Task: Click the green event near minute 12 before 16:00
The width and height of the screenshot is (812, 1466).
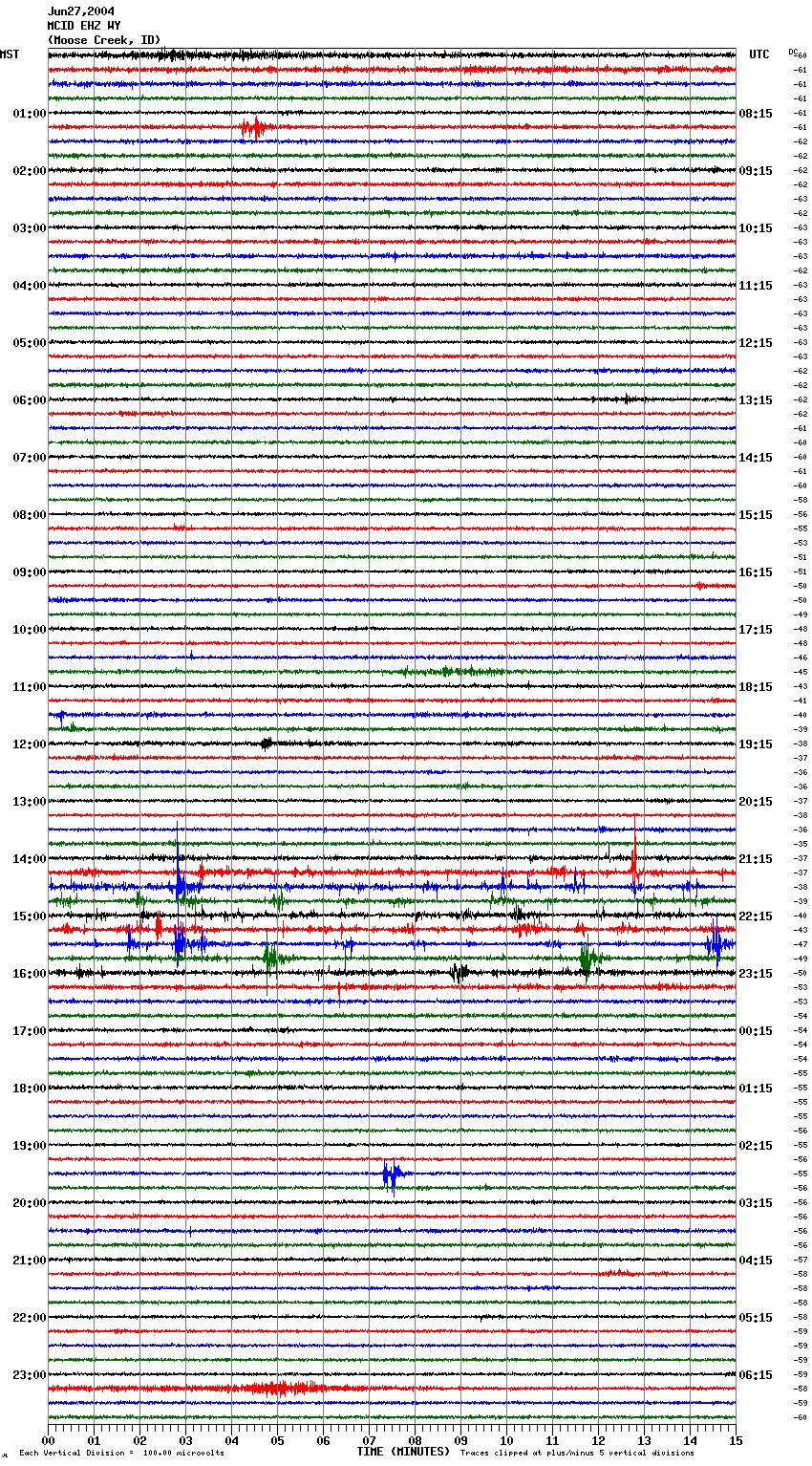Action: click(x=587, y=958)
